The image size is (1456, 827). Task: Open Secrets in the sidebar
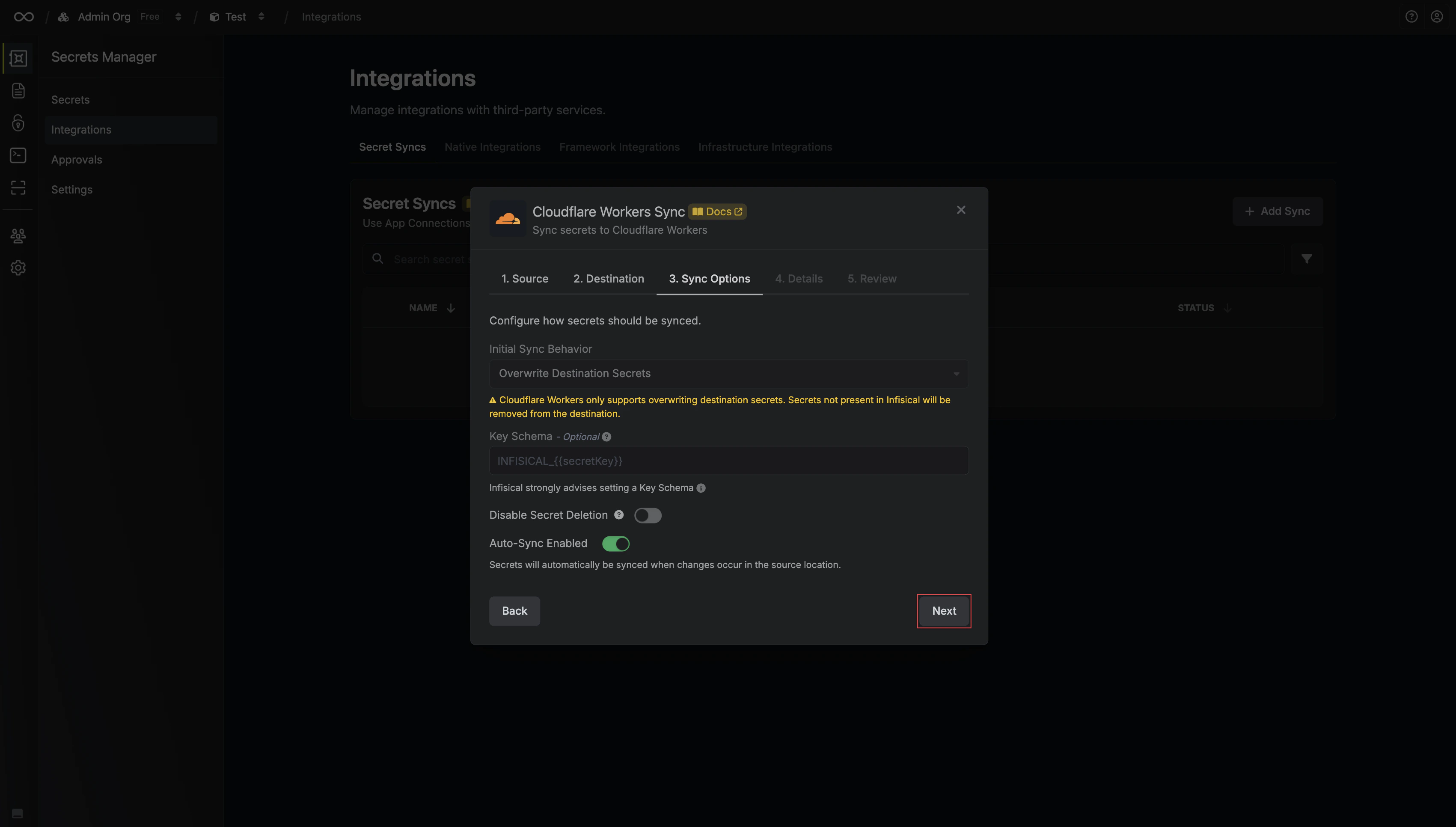point(131,100)
